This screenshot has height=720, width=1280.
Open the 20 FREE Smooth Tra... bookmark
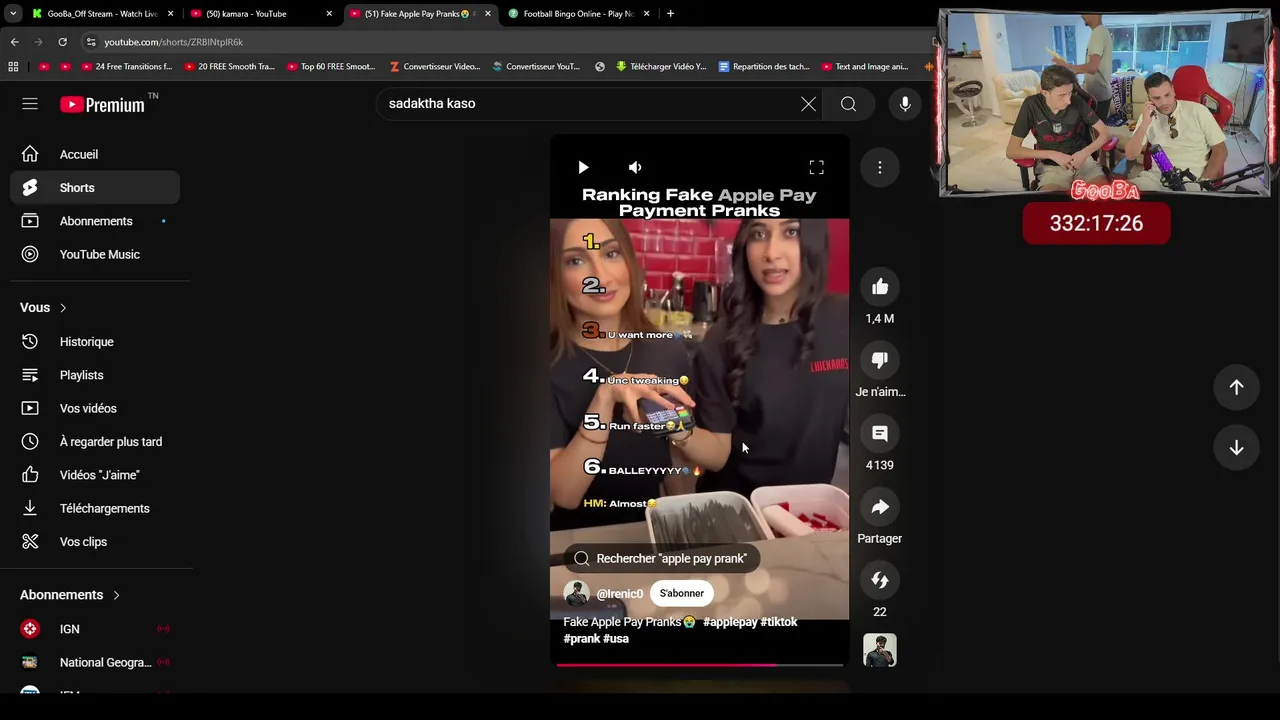coord(228,67)
